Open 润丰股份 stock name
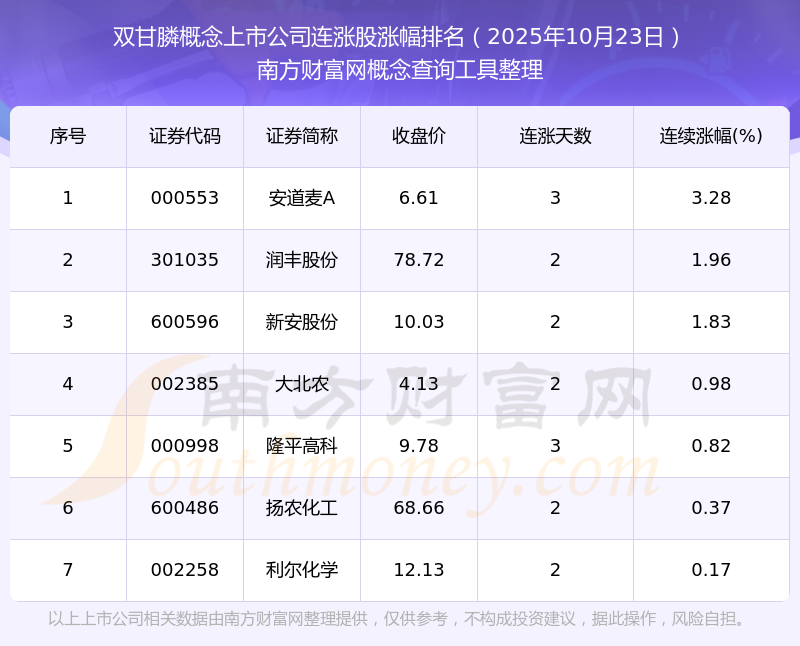Screen dimensions: 800x646 [302, 260]
